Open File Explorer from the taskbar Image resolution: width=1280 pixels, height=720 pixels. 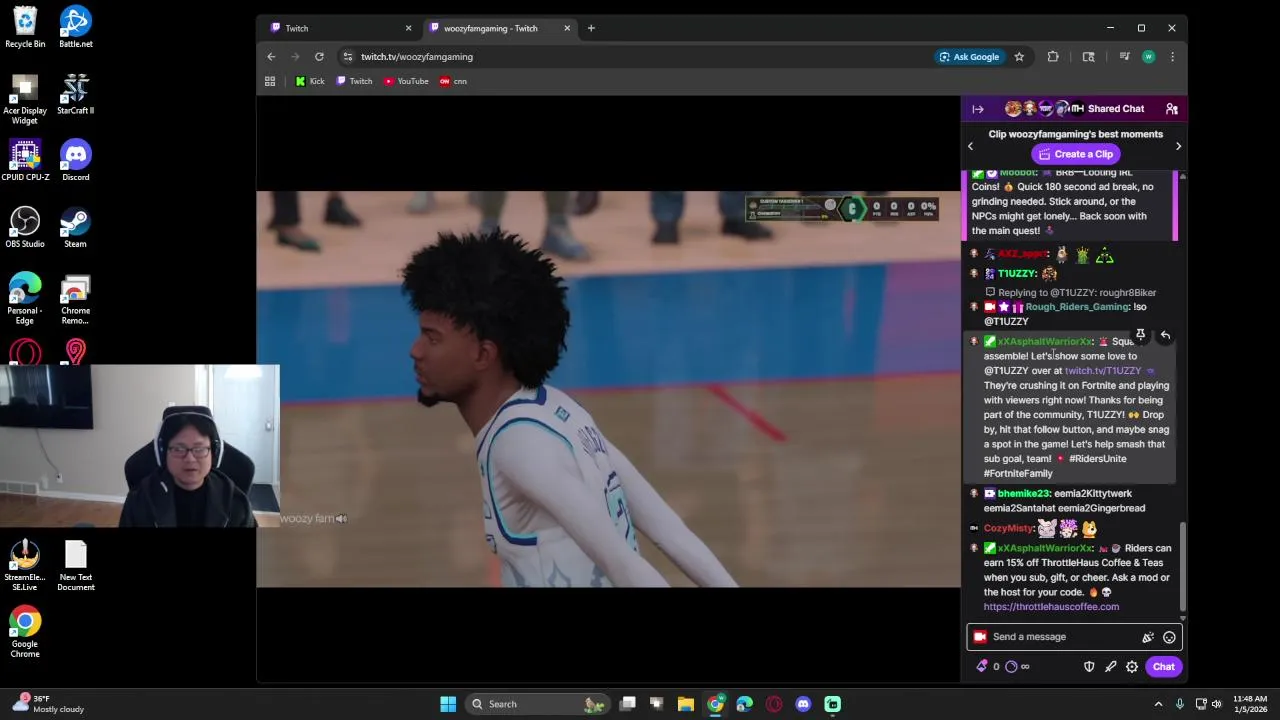686,704
